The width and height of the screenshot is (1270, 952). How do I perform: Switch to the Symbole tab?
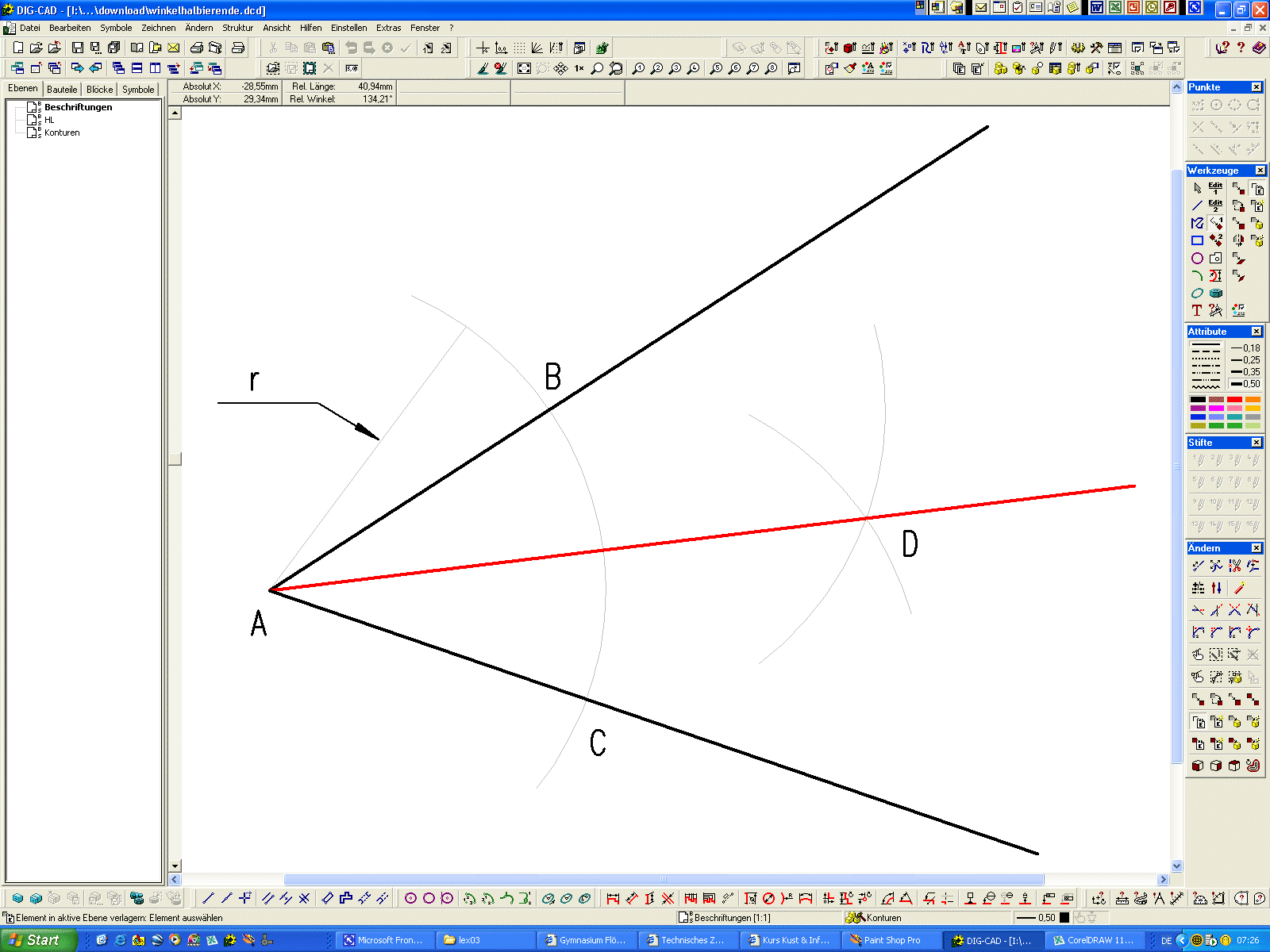138,89
